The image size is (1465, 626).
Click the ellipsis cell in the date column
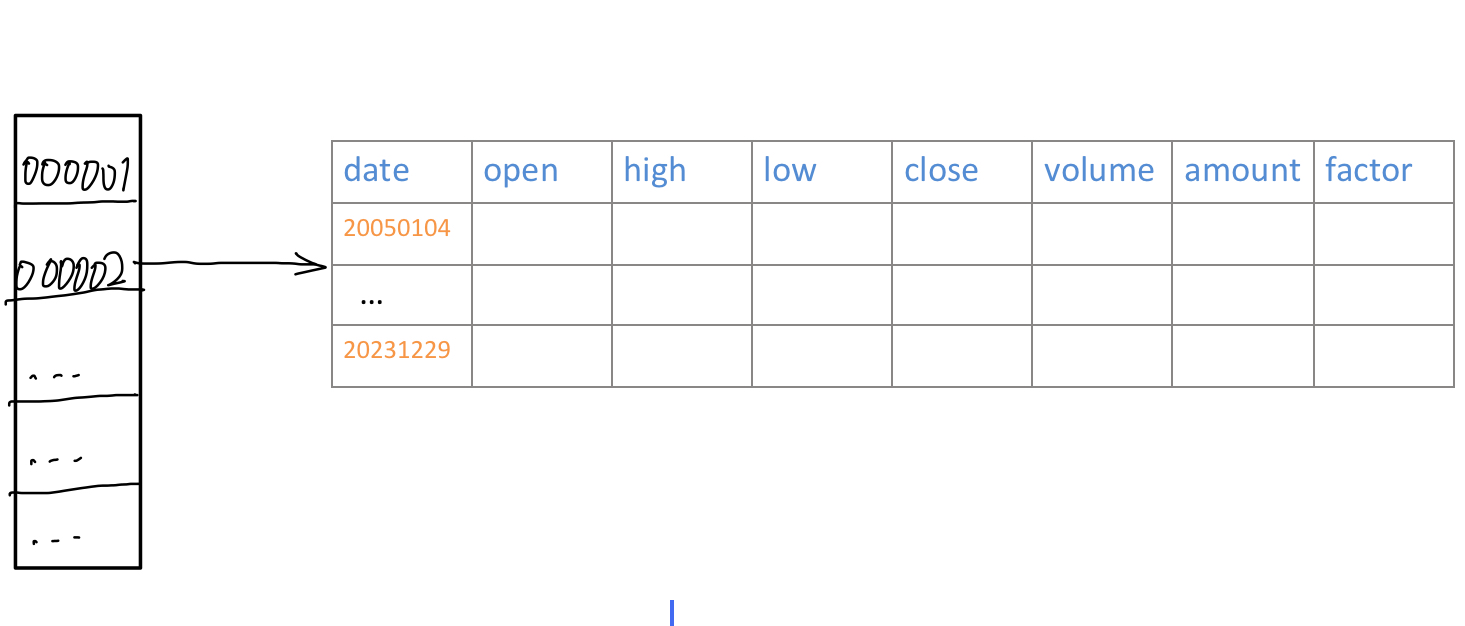pos(371,297)
